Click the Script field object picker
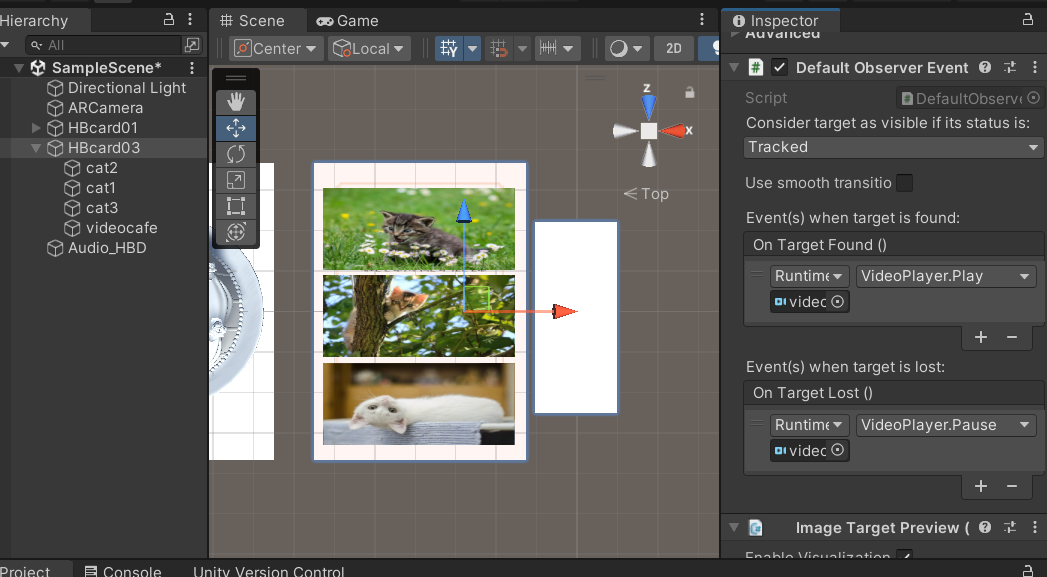The image size is (1047, 577). 1033,98
